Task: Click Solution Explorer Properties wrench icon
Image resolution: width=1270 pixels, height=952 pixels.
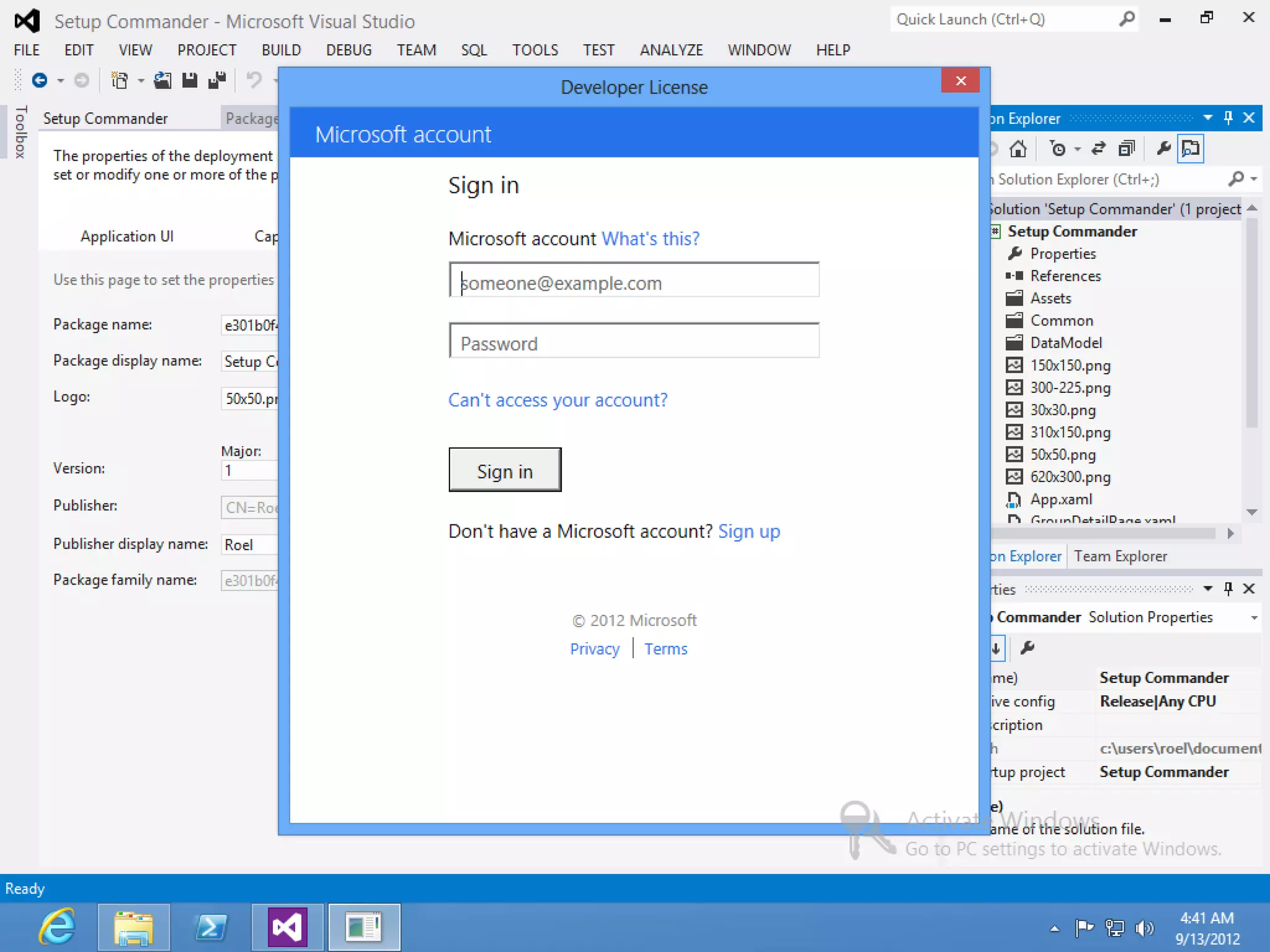Action: click(1163, 149)
